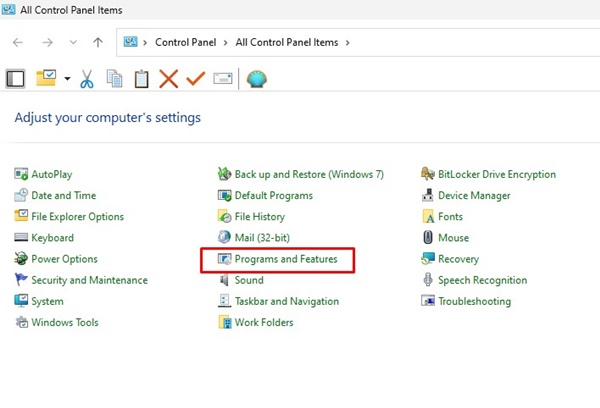
Task: Go up one level with up arrow
Action: point(98,42)
